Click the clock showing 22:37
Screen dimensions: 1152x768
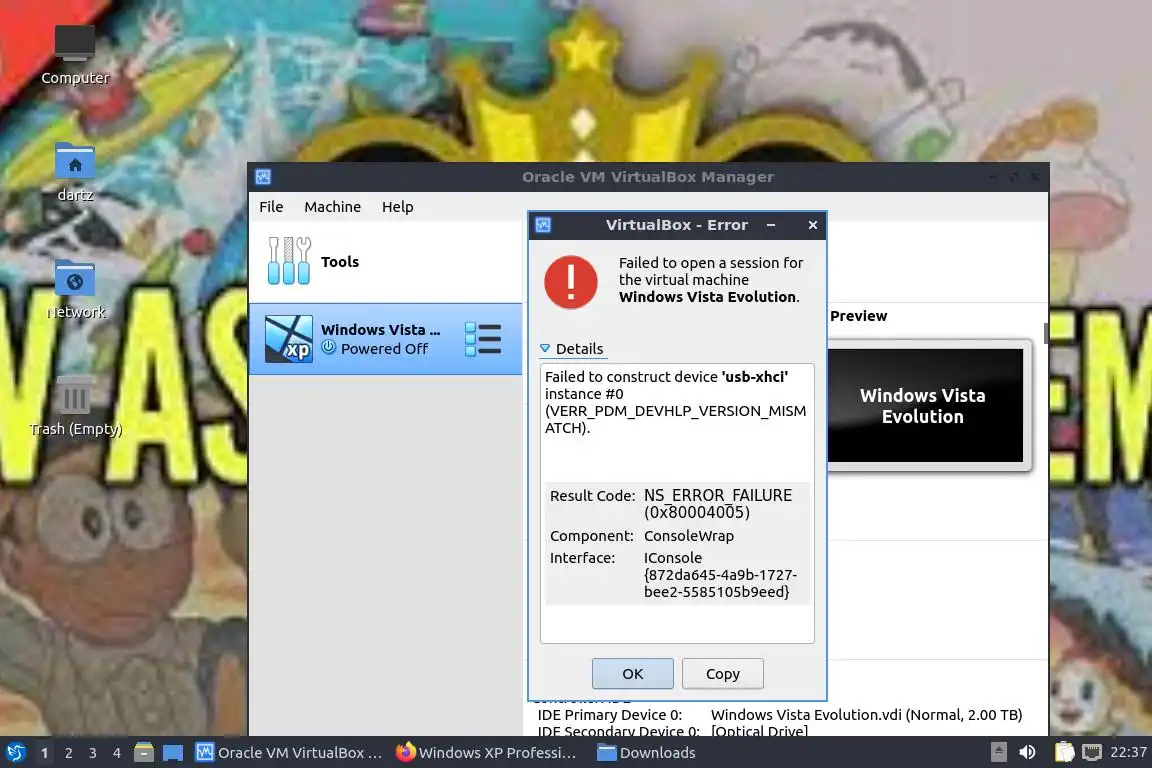click(1128, 752)
